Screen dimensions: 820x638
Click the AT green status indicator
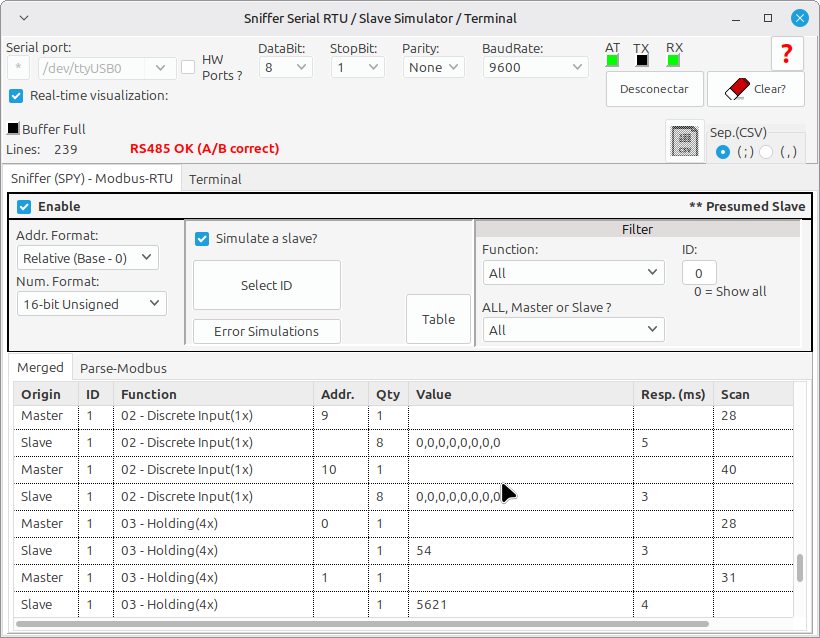tap(612, 61)
